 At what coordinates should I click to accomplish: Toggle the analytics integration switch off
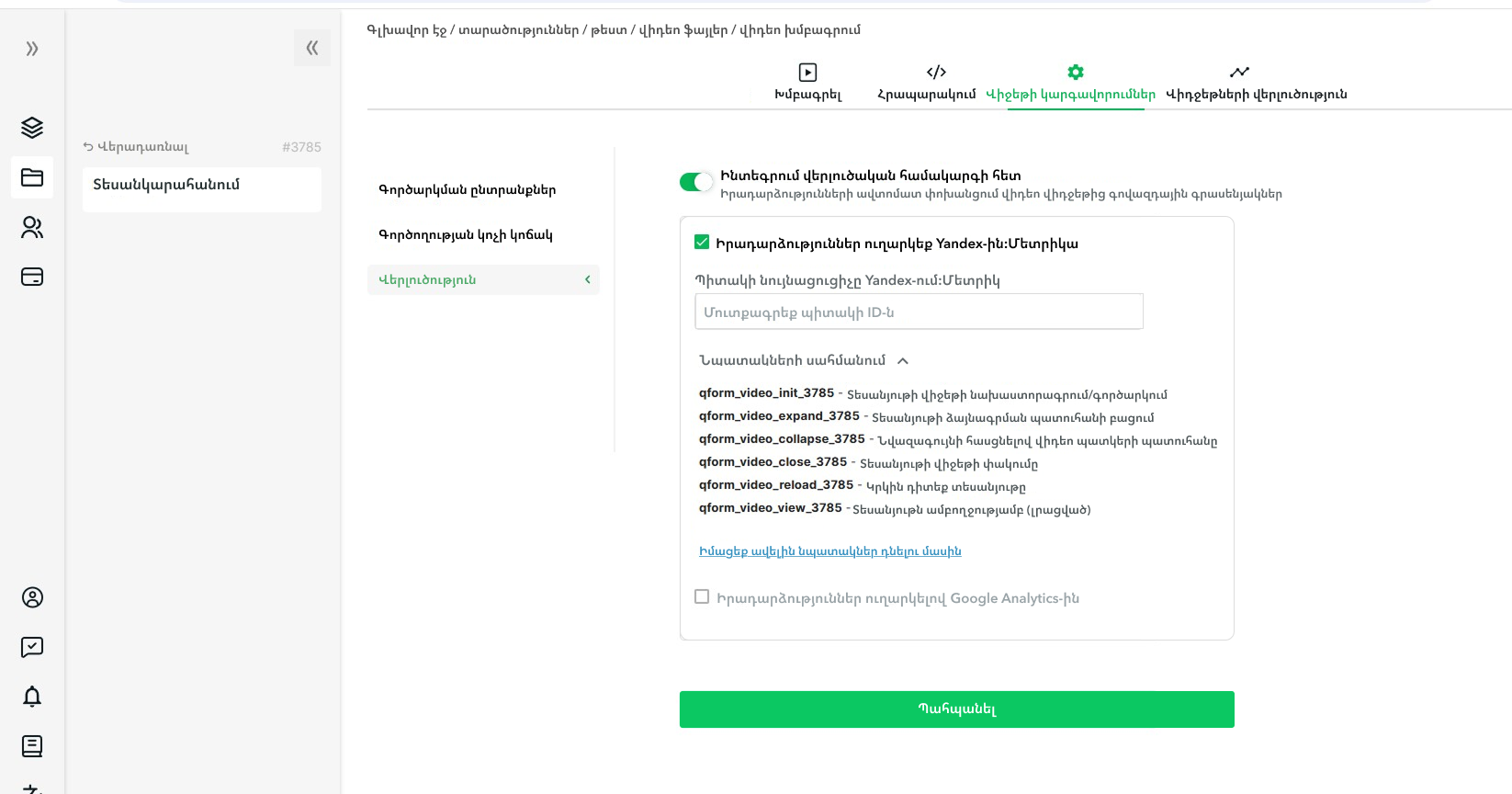[696, 182]
